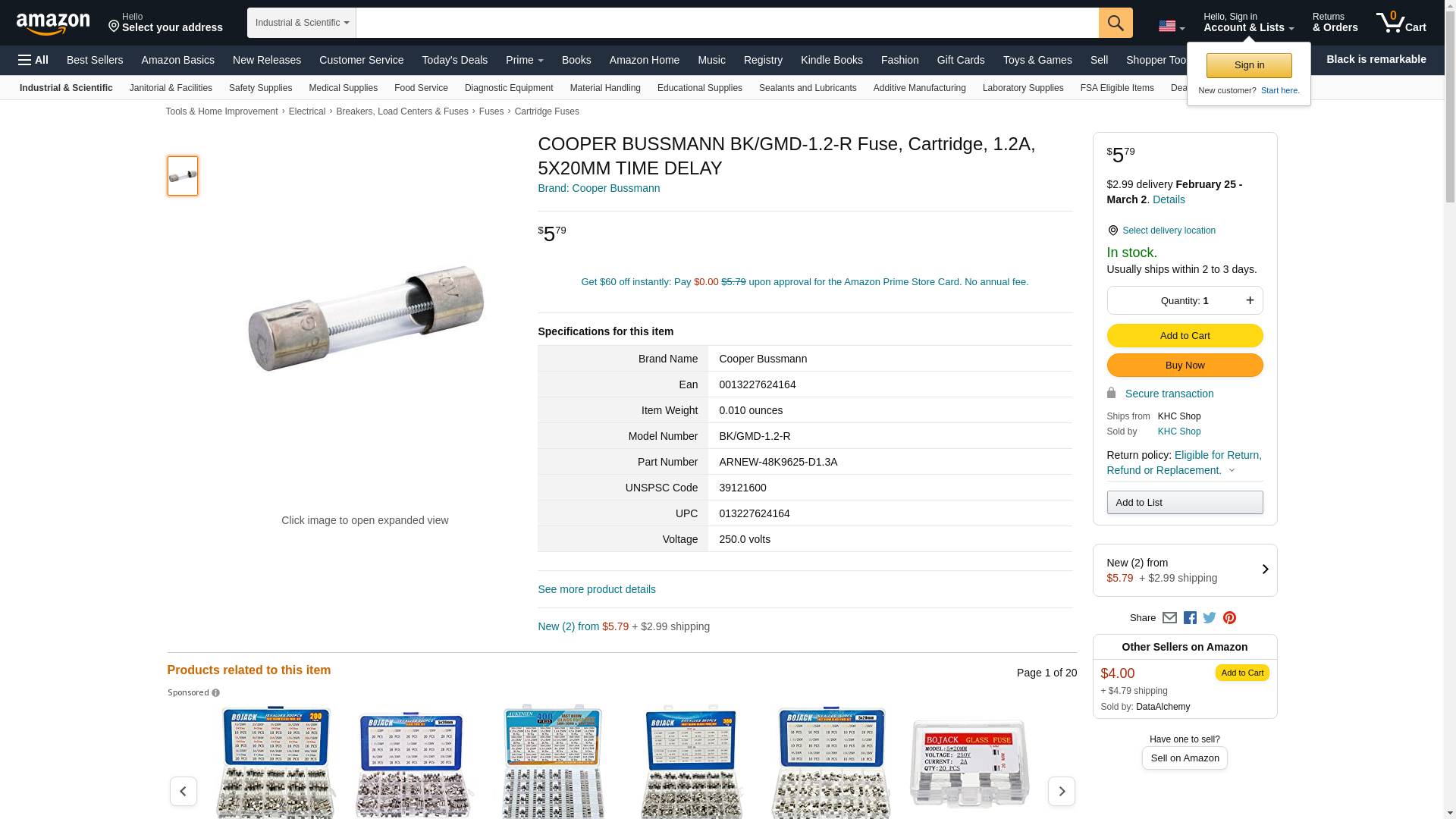The width and height of the screenshot is (1456, 819).
Task: Share on Facebook icon
Action: pyautogui.click(x=1190, y=618)
